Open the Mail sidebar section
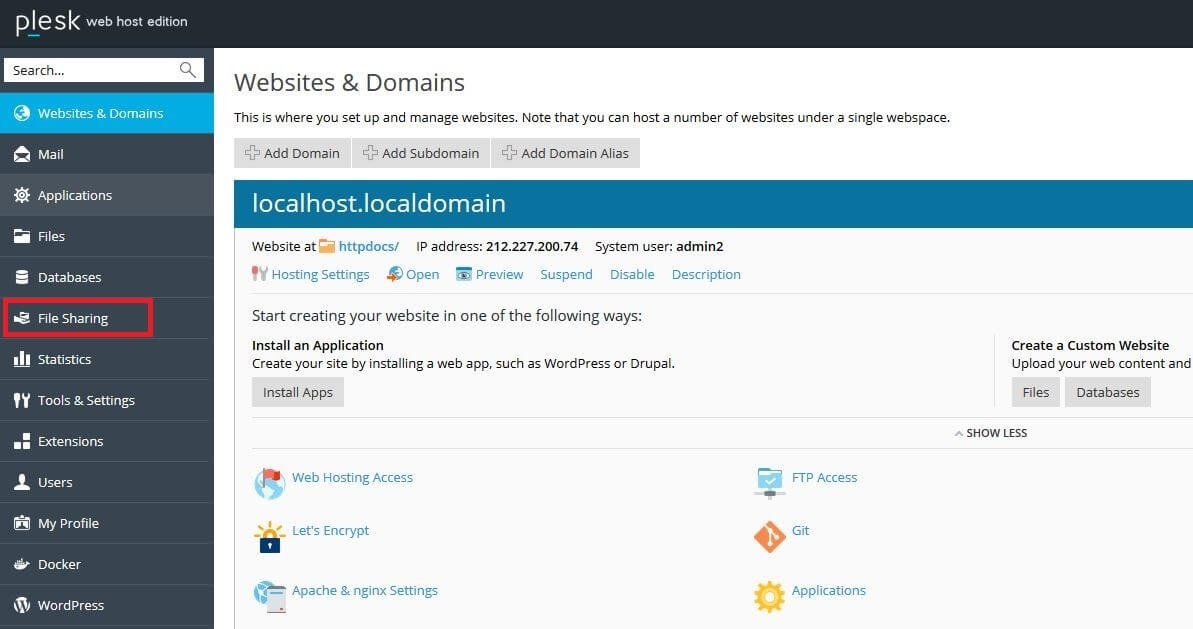 tap(107, 154)
